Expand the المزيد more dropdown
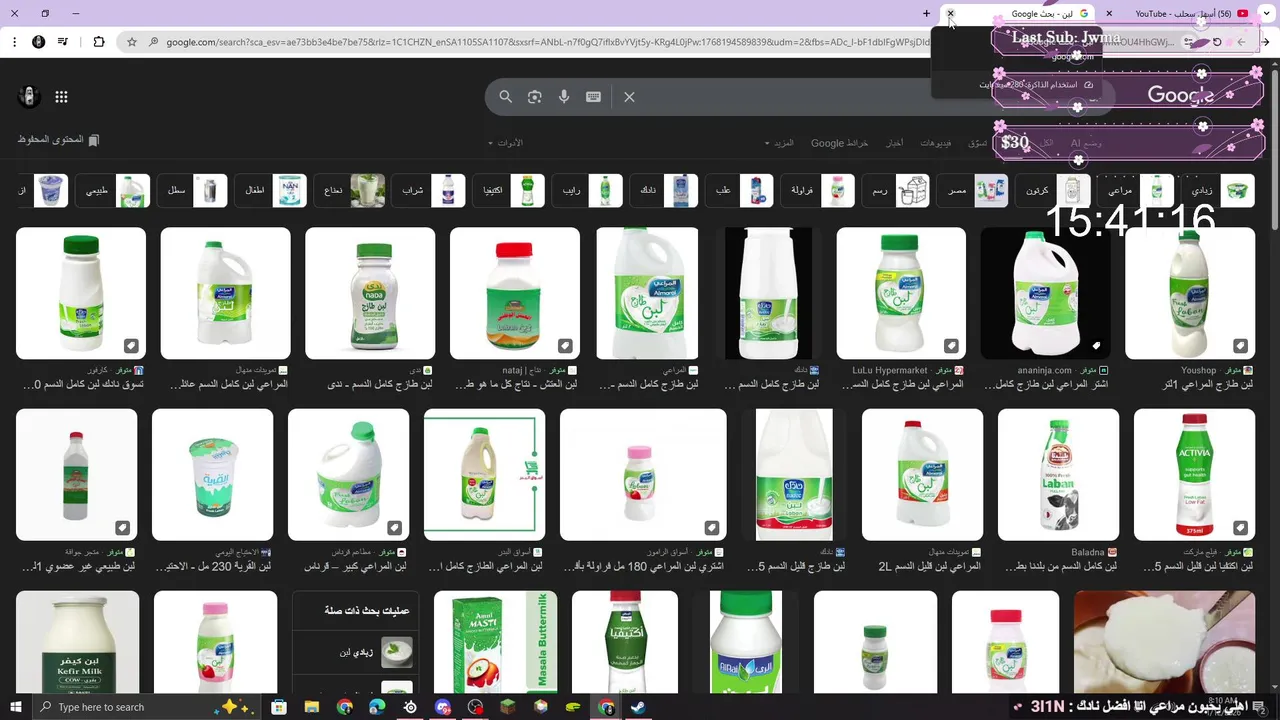The image size is (1280, 720). point(779,143)
